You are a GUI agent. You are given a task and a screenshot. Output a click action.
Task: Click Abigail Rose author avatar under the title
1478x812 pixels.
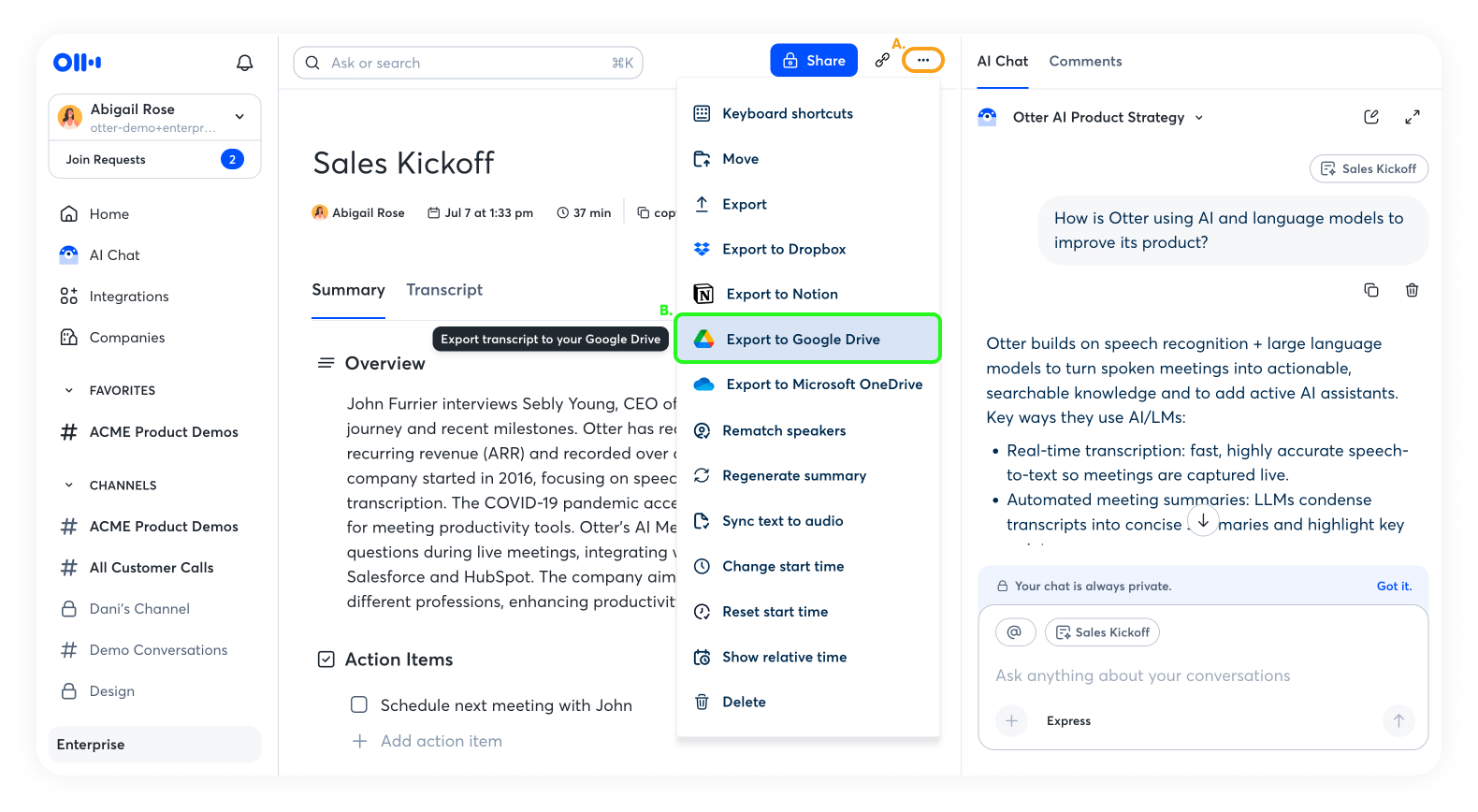320,212
